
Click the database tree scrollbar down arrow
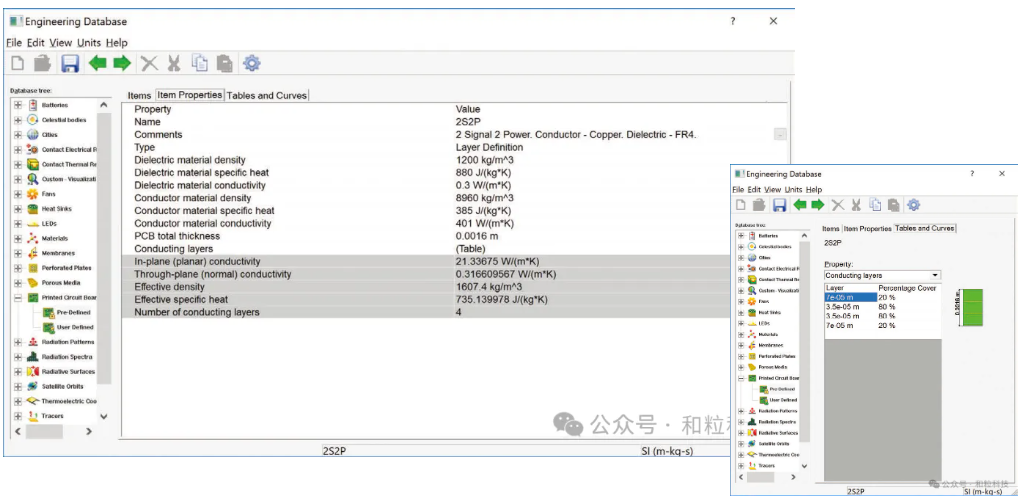[x=104, y=416]
